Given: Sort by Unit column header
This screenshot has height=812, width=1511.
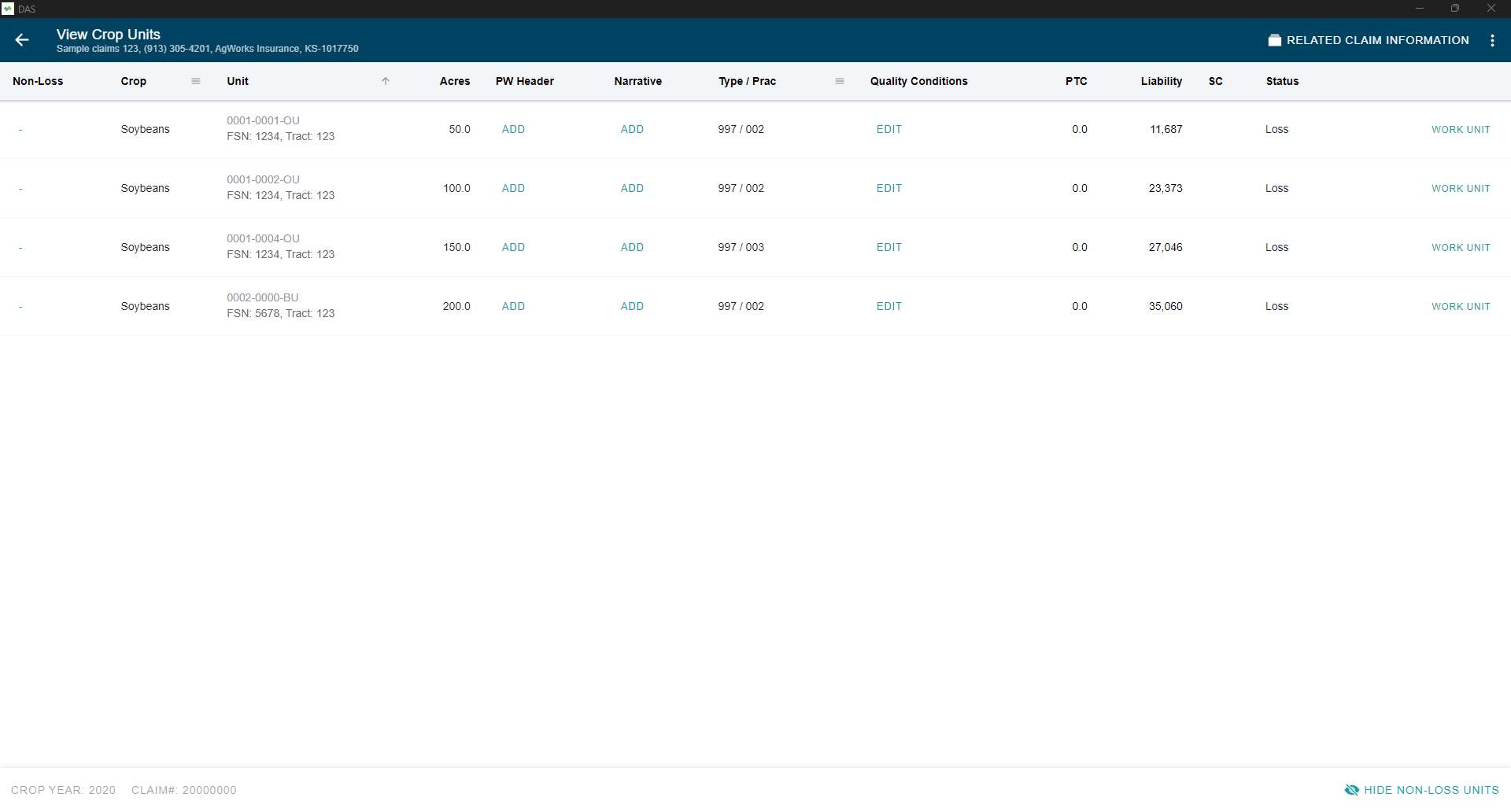Looking at the screenshot, I should [x=238, y=81].
